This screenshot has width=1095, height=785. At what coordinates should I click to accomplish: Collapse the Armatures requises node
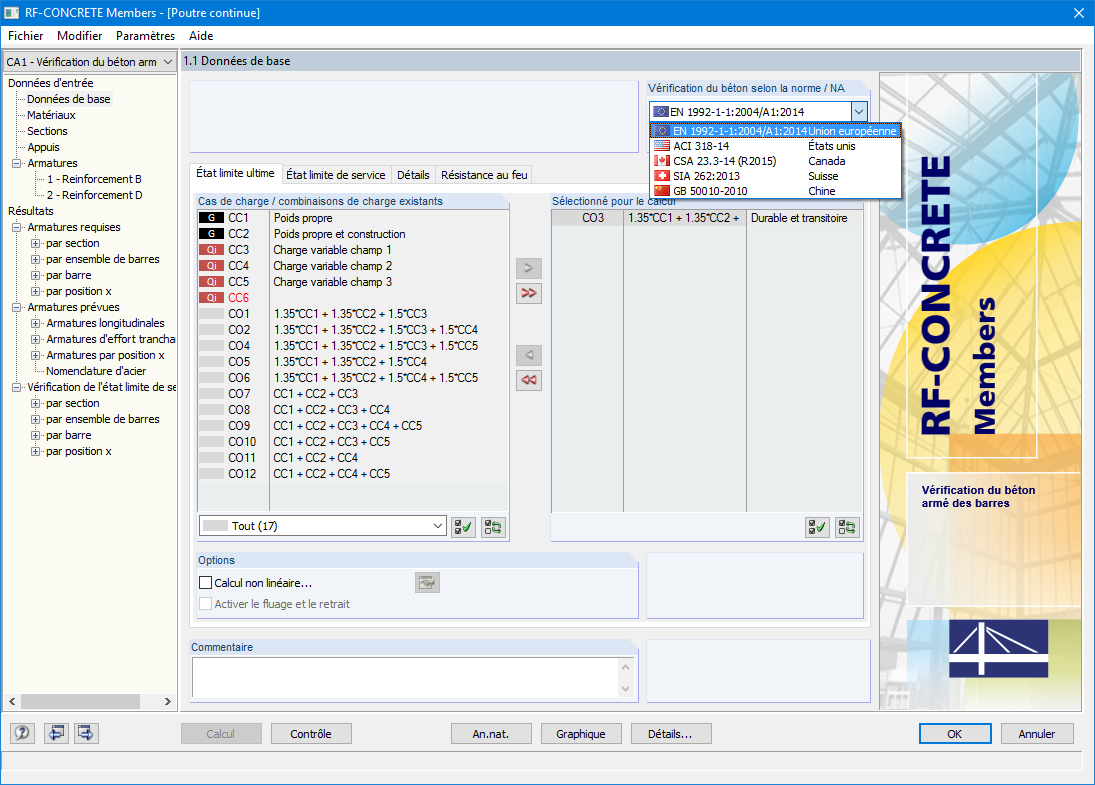click(17, 228)
